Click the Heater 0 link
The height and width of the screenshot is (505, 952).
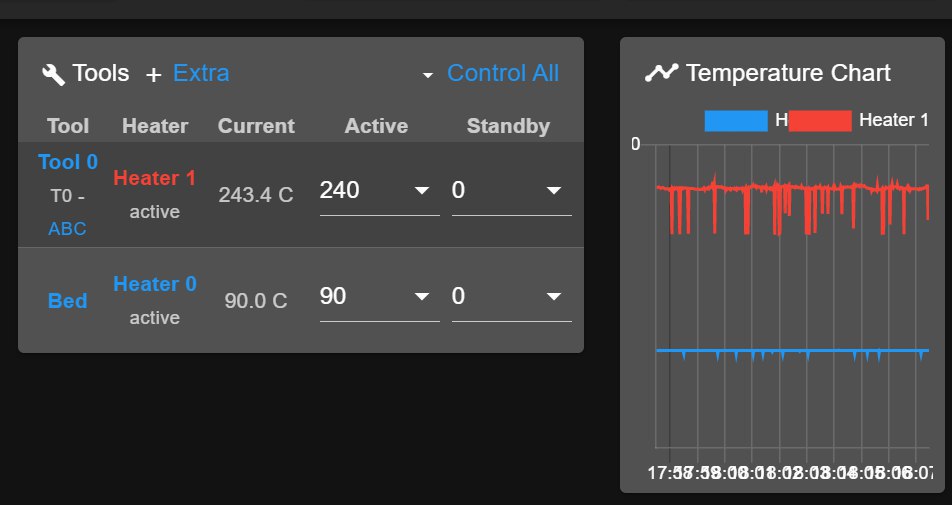[155, 284]
